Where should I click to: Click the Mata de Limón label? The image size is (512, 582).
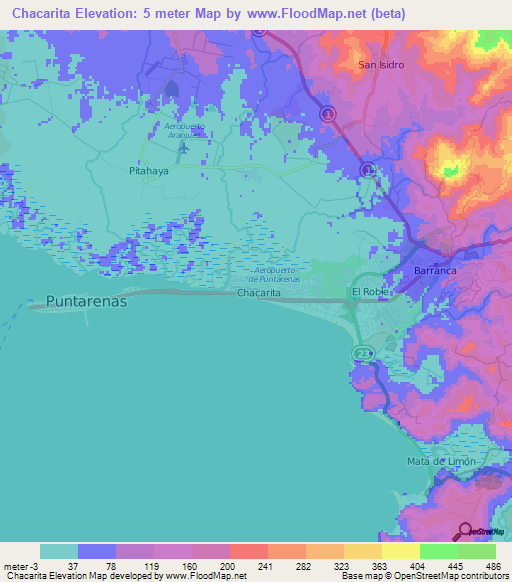click(441, 461)
